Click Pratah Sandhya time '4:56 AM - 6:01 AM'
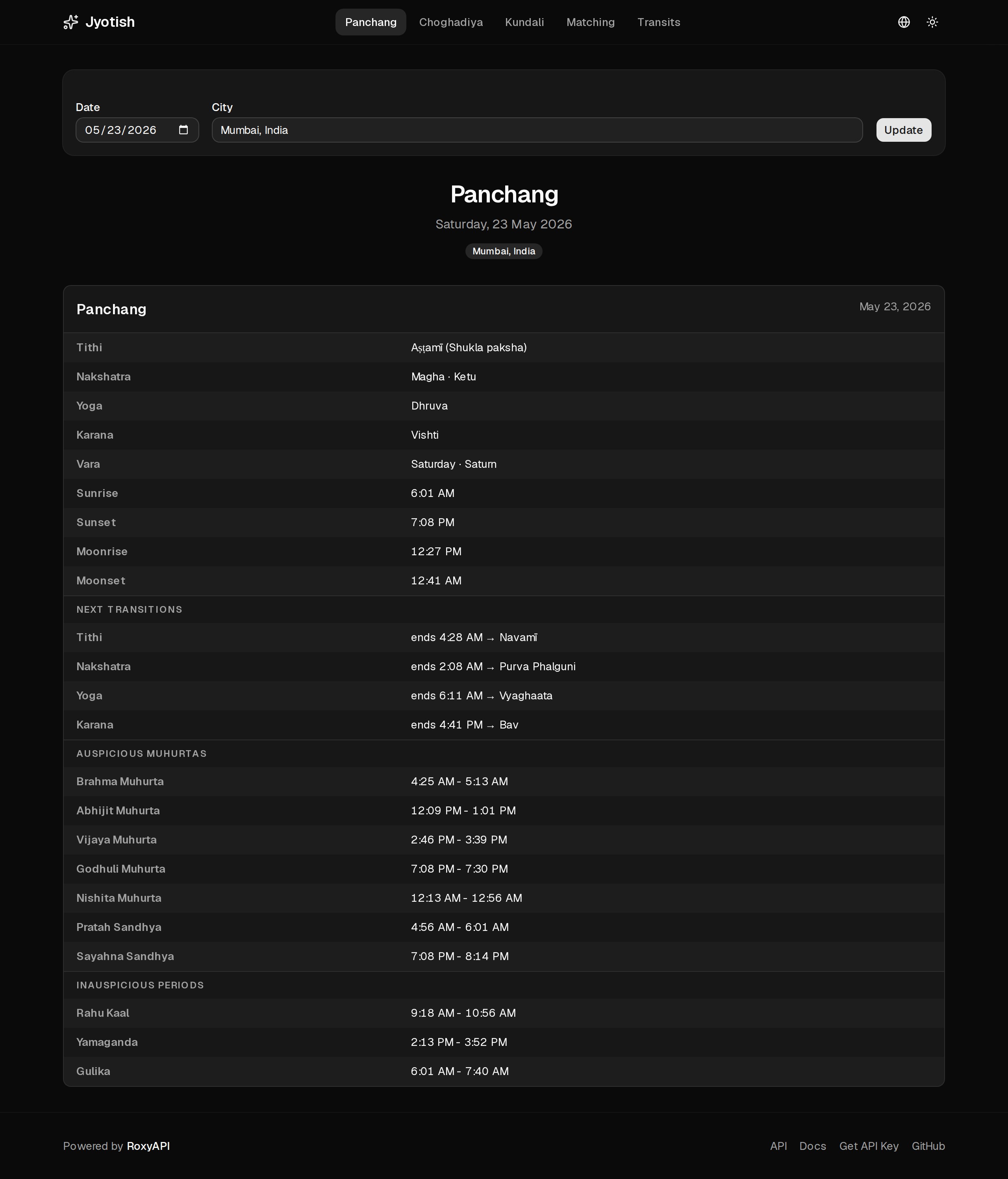Viewport: 1008px width, 1179px height. point(460,927)
